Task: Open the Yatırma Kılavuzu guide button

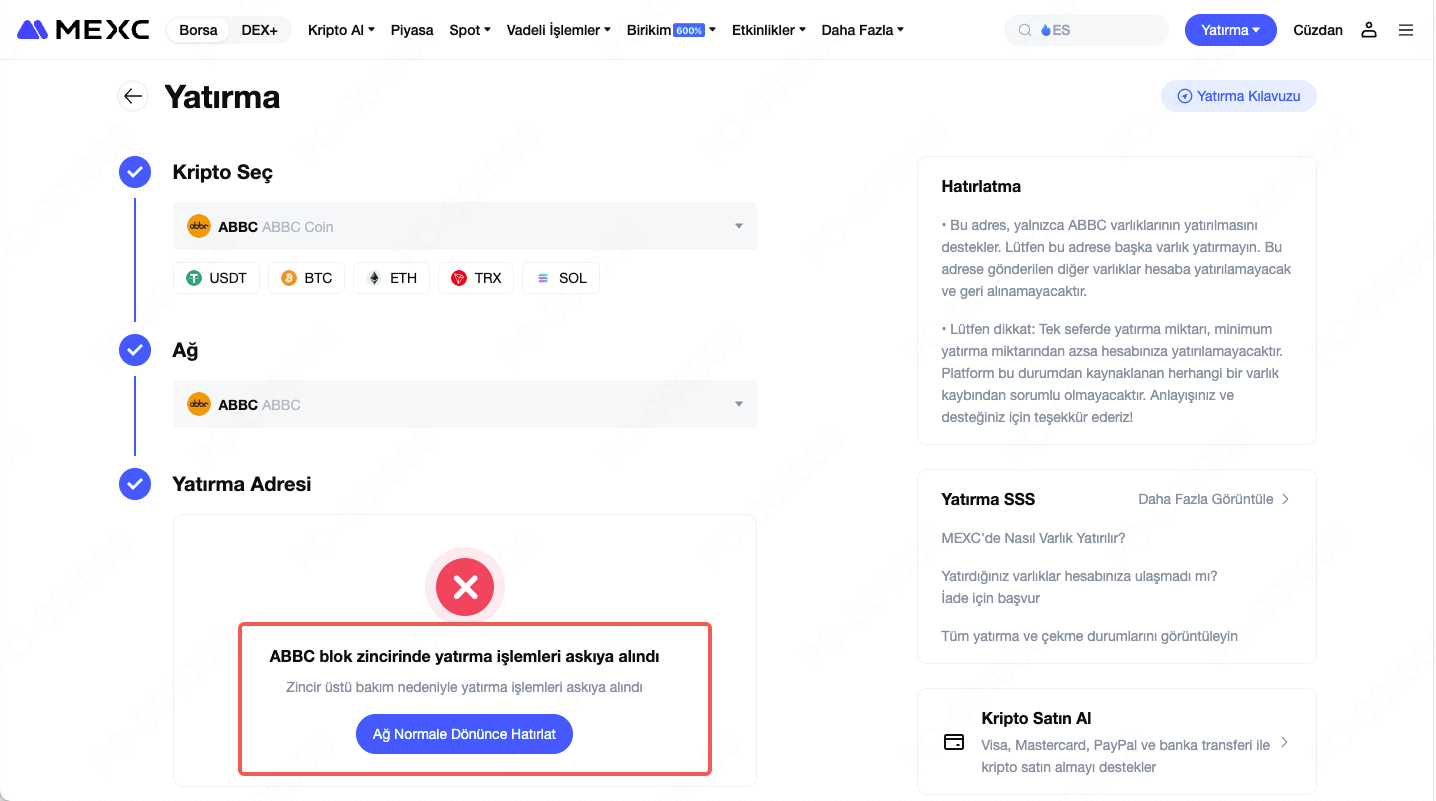Action: point(1239,96)
